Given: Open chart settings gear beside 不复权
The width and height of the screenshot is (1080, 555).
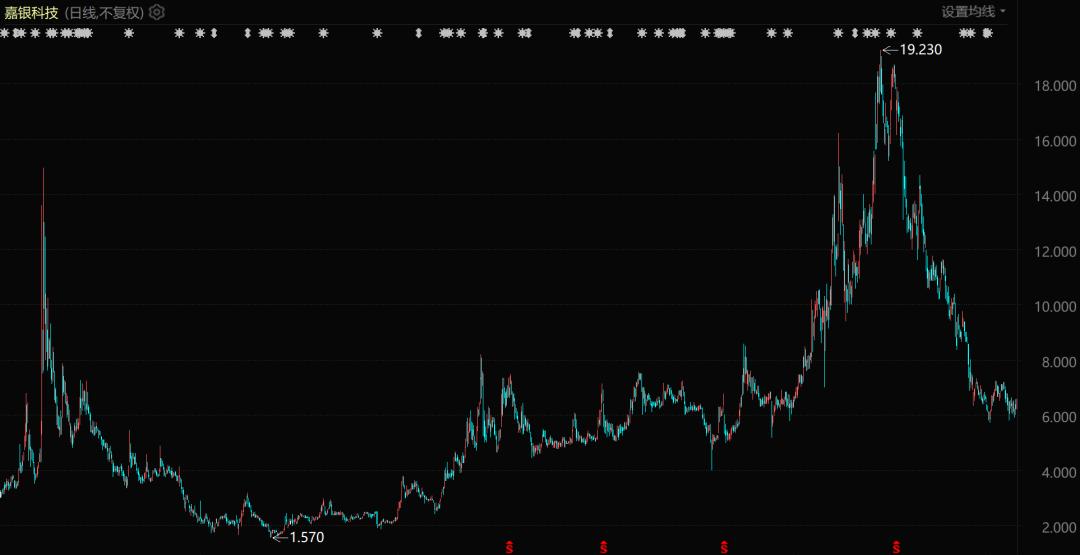Looking at the screenshot, I should 157,12.
